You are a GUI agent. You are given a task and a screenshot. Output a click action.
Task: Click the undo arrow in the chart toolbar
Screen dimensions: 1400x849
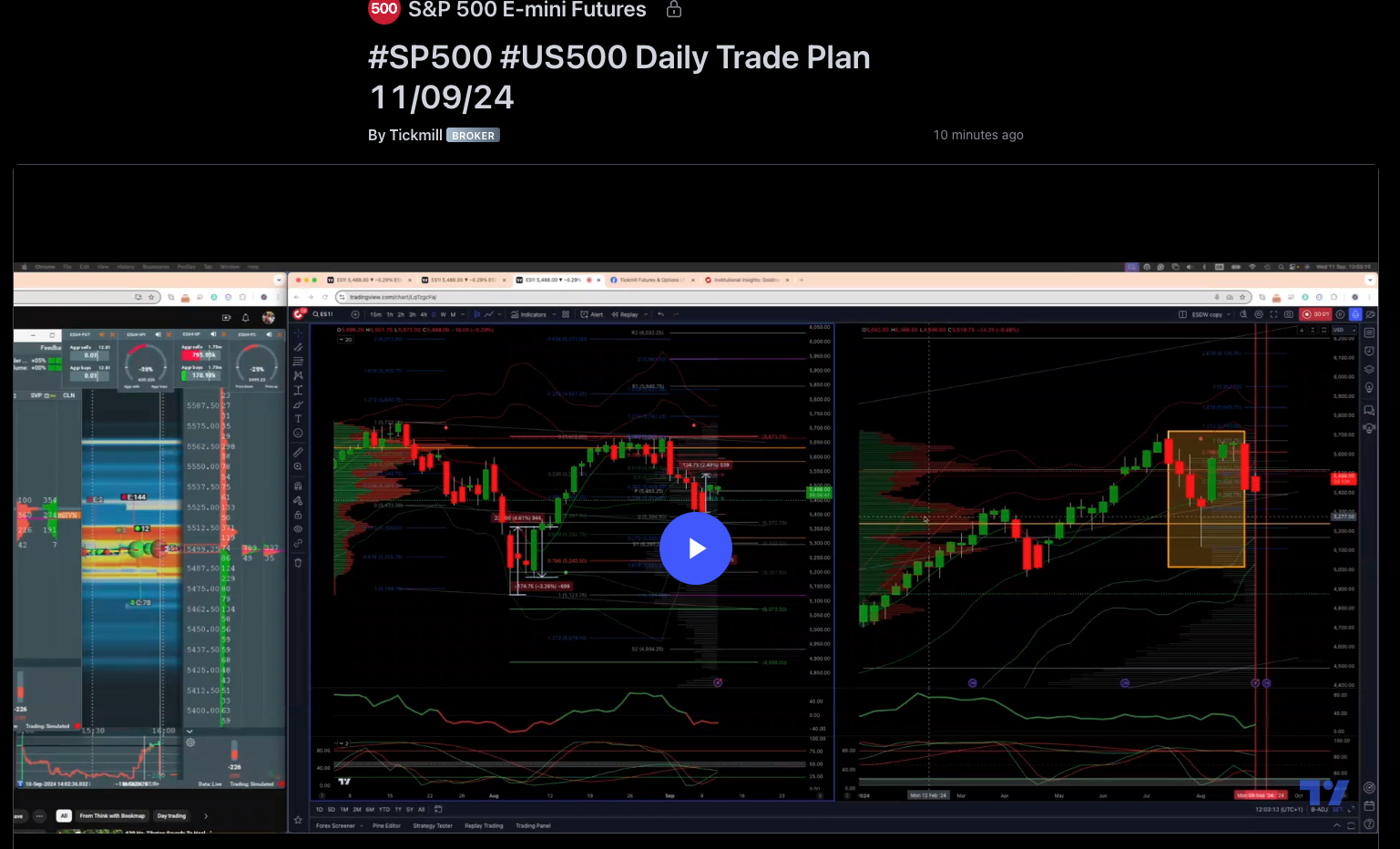coord(661,314)
